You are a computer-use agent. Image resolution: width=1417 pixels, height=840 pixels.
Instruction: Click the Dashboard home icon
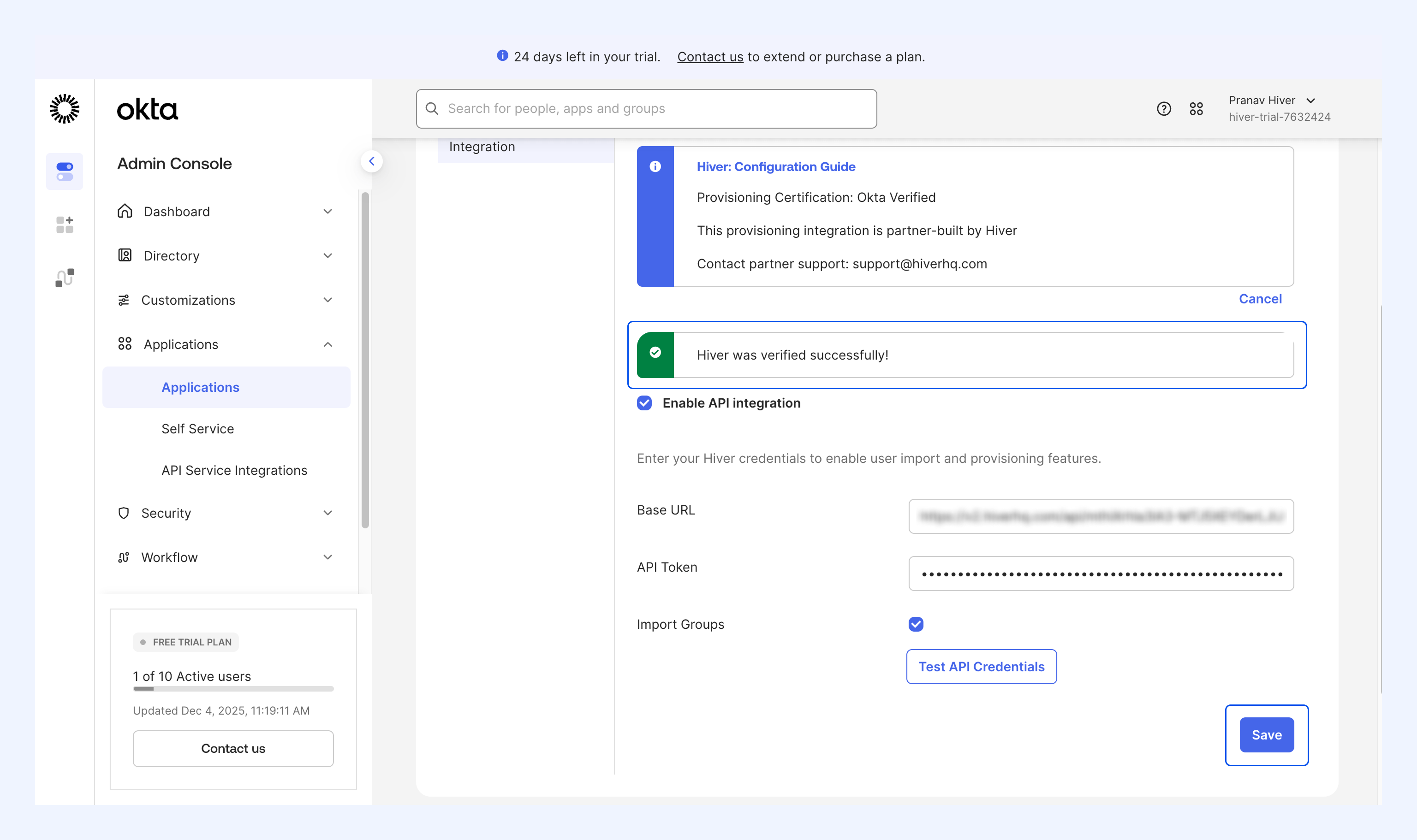click(125, 211)
